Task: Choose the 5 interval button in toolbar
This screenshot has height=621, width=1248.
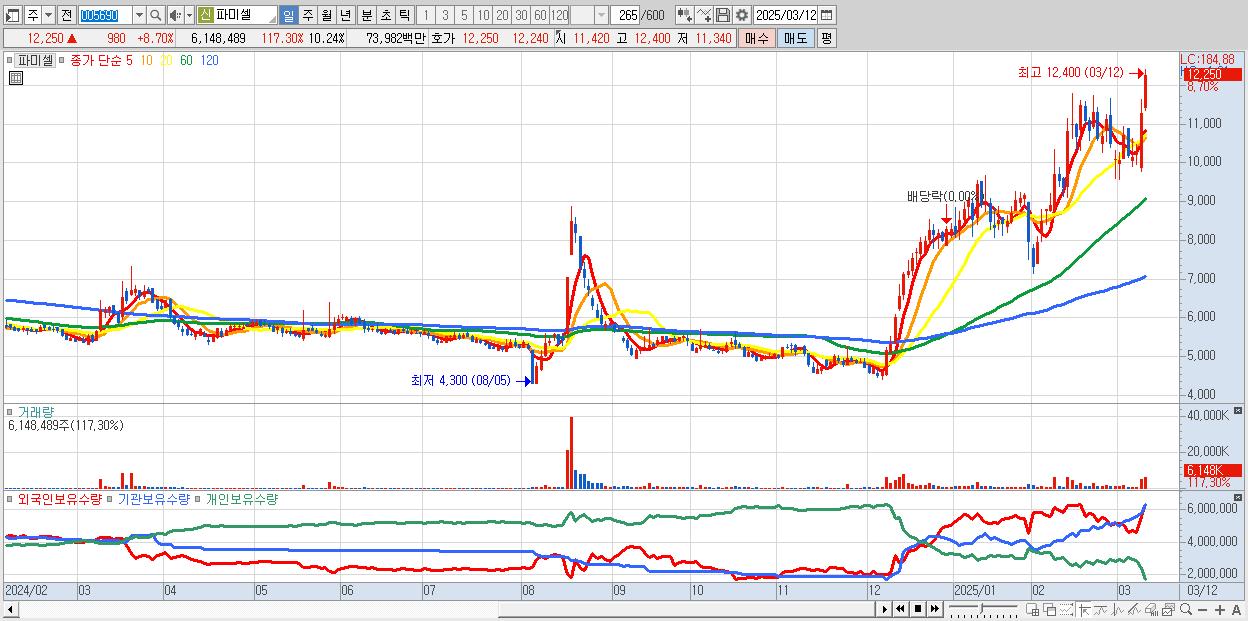Action: pyautogui.click(x=464, y=15)
